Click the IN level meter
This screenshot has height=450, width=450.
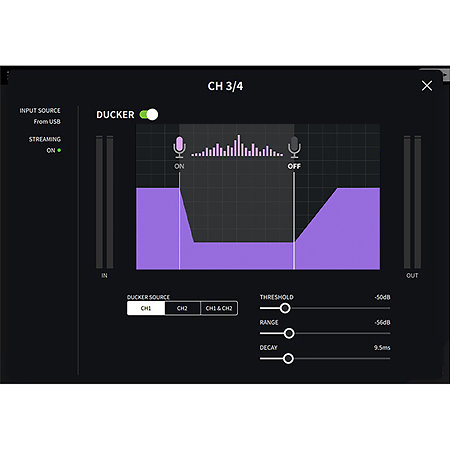point(105,202)
